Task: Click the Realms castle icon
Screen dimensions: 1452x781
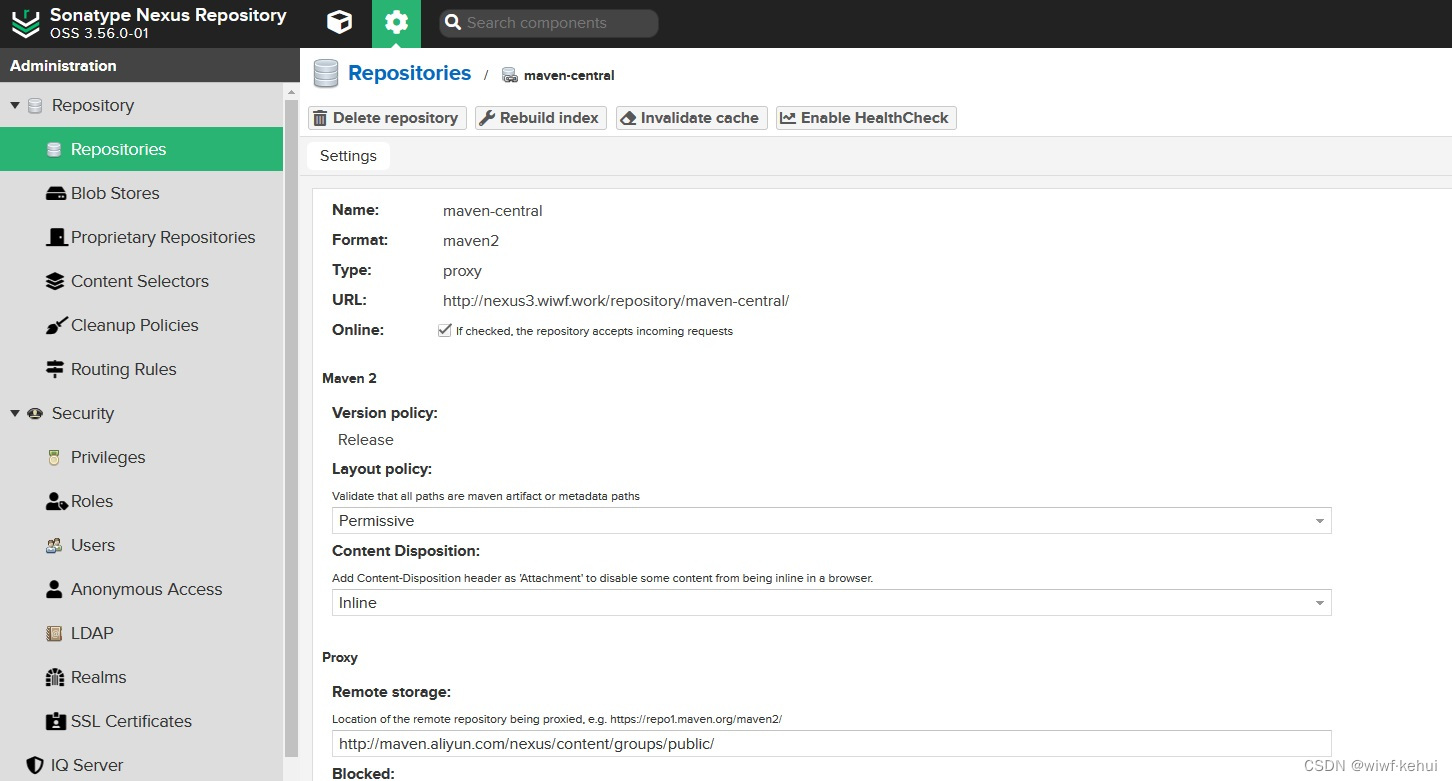Action: click(55, 677)
